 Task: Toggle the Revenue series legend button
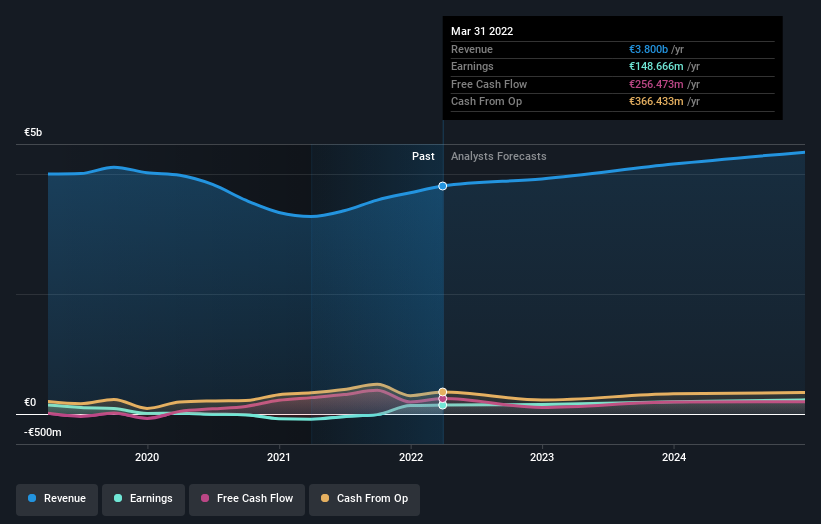pyautogui.click(x=57, y=499)
